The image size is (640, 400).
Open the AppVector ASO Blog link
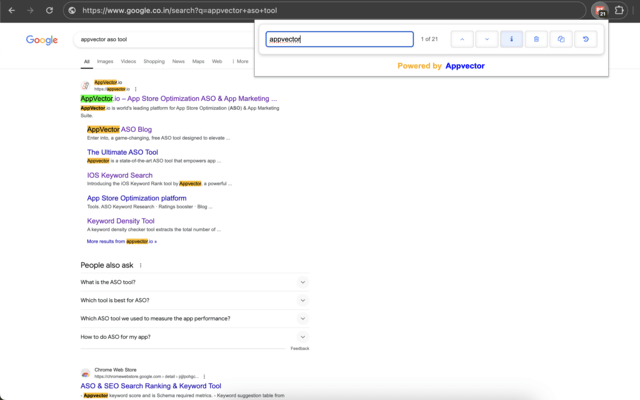click(119, 129)
